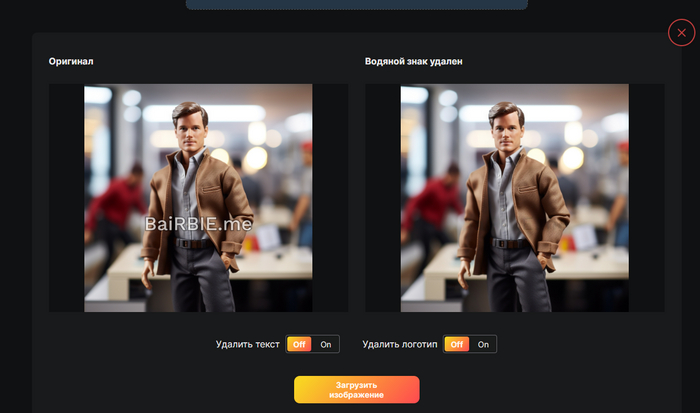Image resolution: width=700 pixels, height=413 pixels.
Task: Close the dialog with the red X
Action: tap(681, 33)
